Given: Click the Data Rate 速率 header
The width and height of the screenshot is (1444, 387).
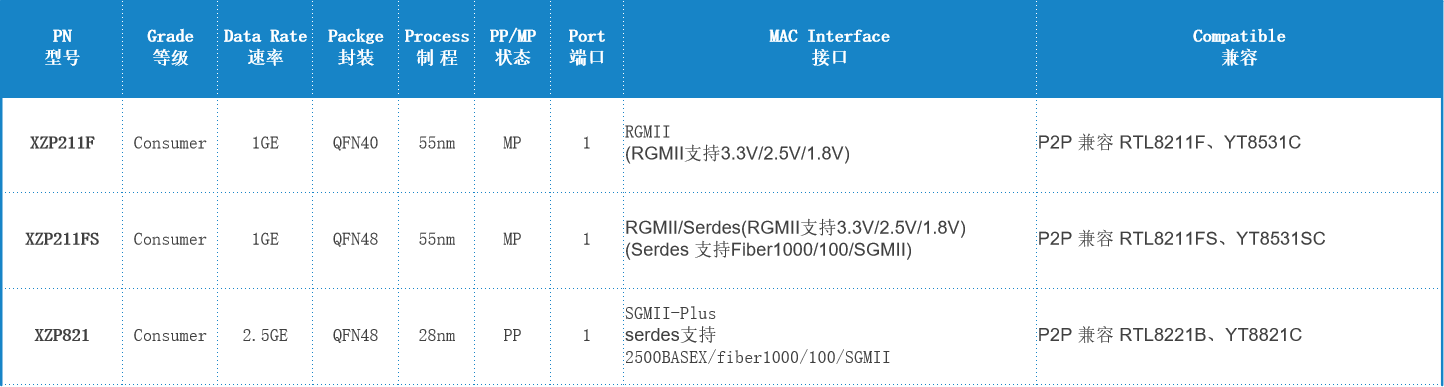Looking at the screenshot, I should 265,47.
